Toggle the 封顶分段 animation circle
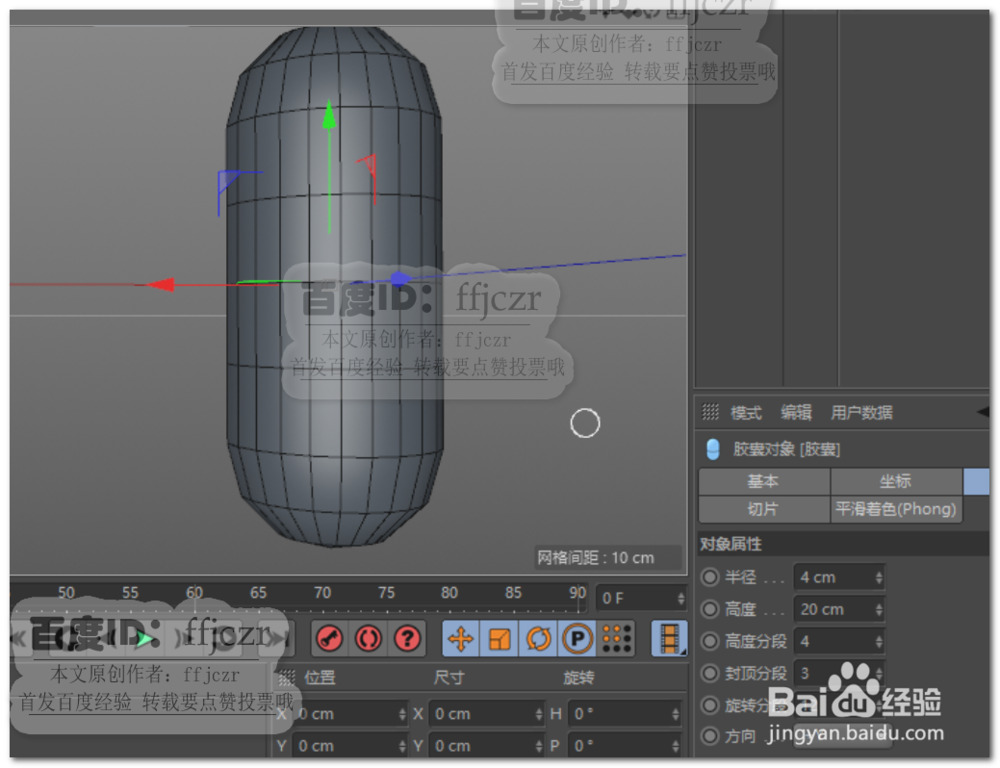The height and width of the screenshot is (768, 1000). coord(710,673)
